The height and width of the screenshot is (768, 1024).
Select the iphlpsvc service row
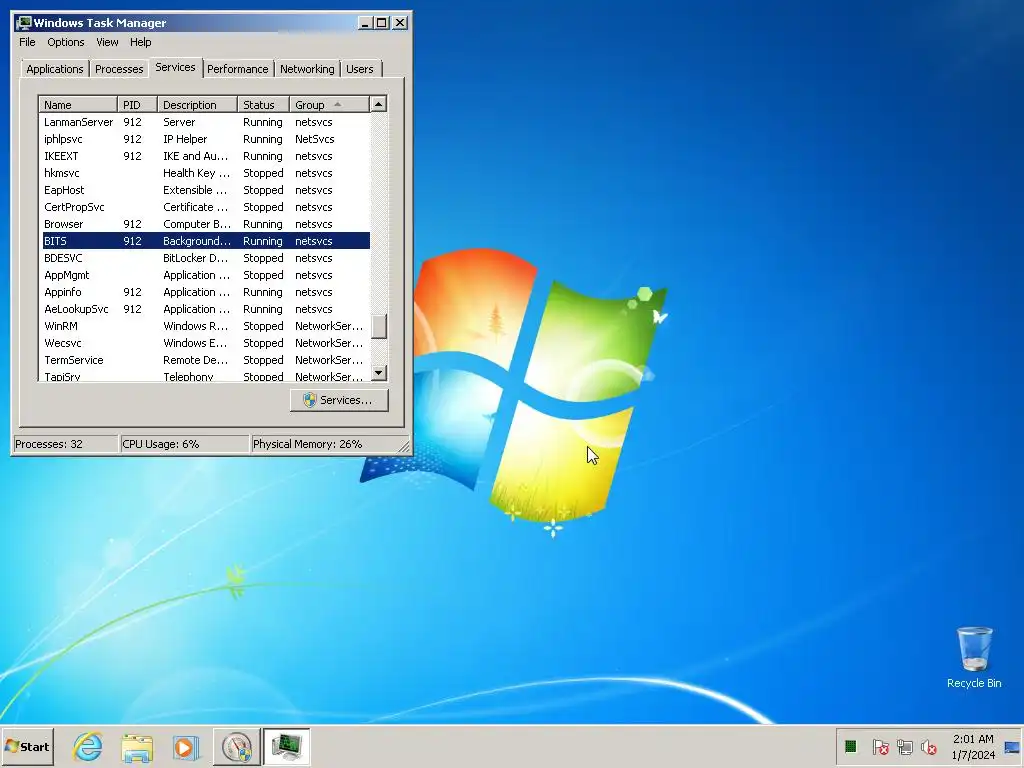click(206, 139)
